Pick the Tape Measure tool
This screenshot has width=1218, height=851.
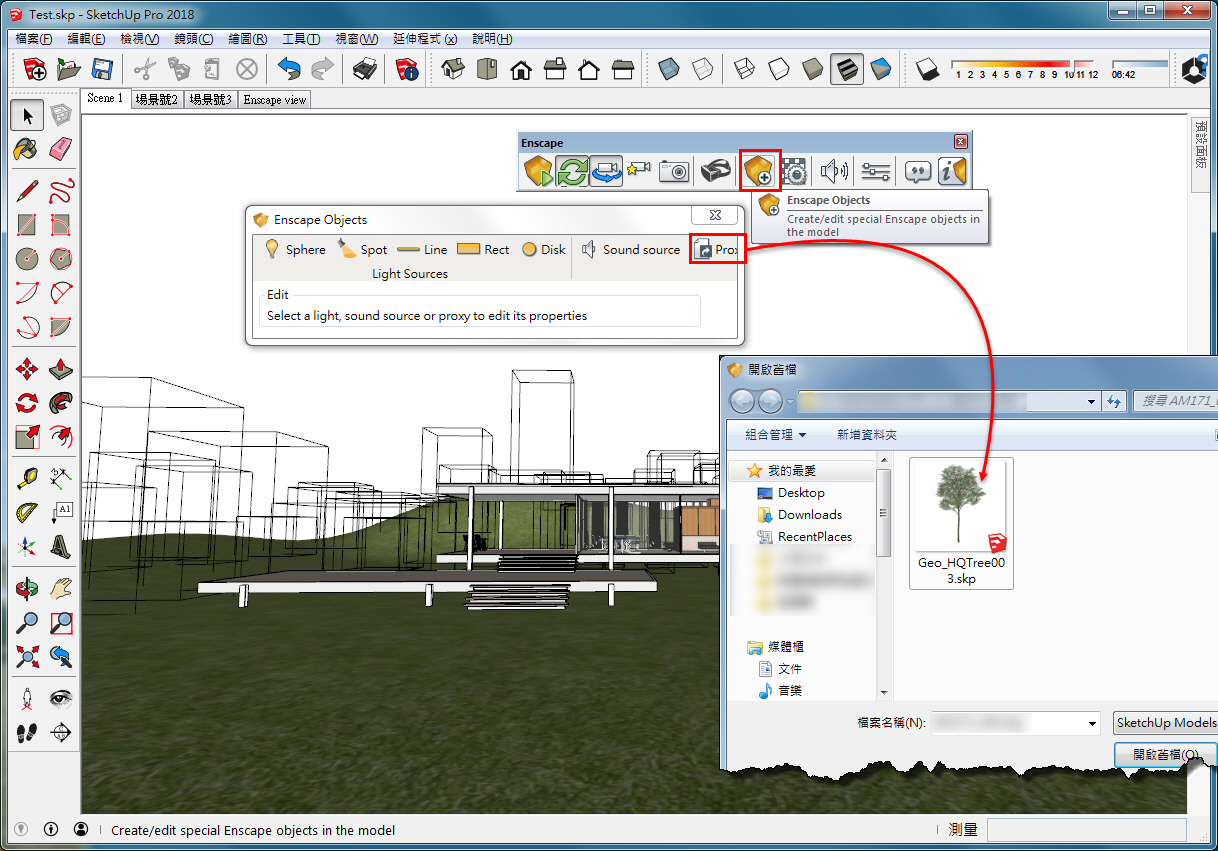pyautogui.click(x=27, y=479)
